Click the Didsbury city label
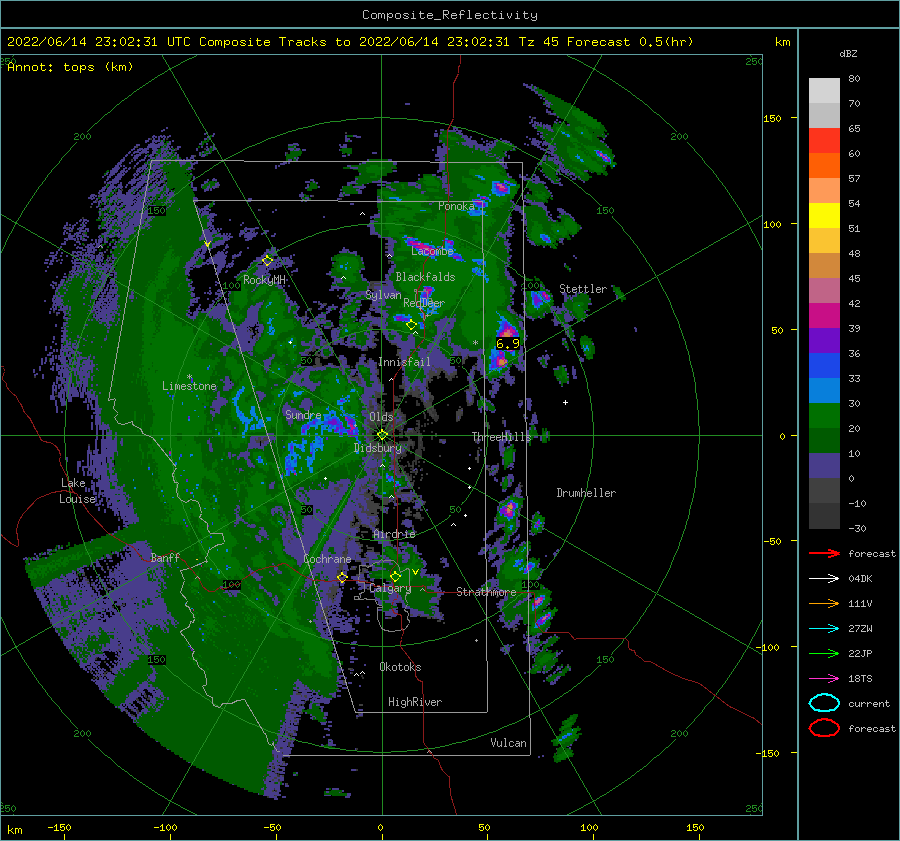This screenshot has height=841, width=900. click(x=377, y=448)
